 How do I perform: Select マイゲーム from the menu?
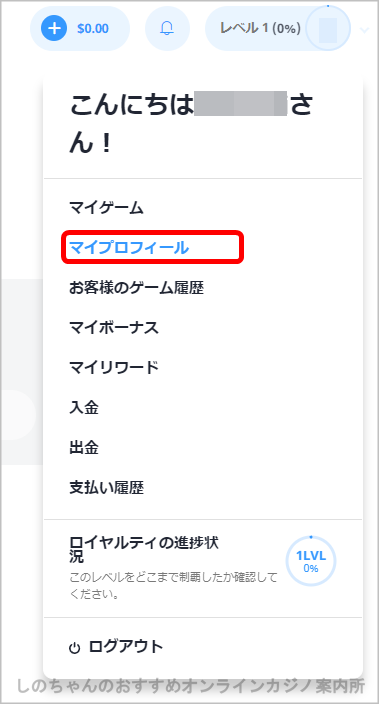tap(106, 208)
